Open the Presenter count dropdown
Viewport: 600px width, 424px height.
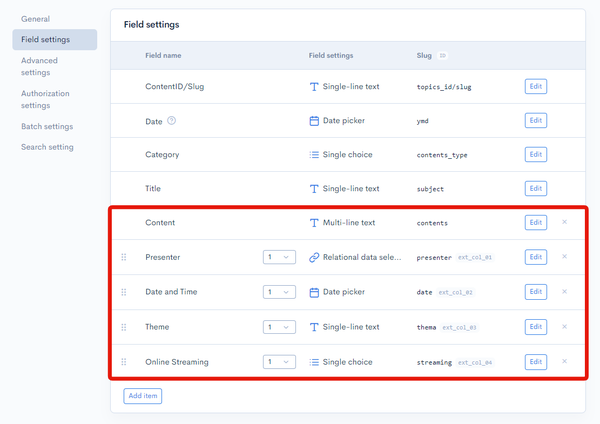[x=279, y=257]
